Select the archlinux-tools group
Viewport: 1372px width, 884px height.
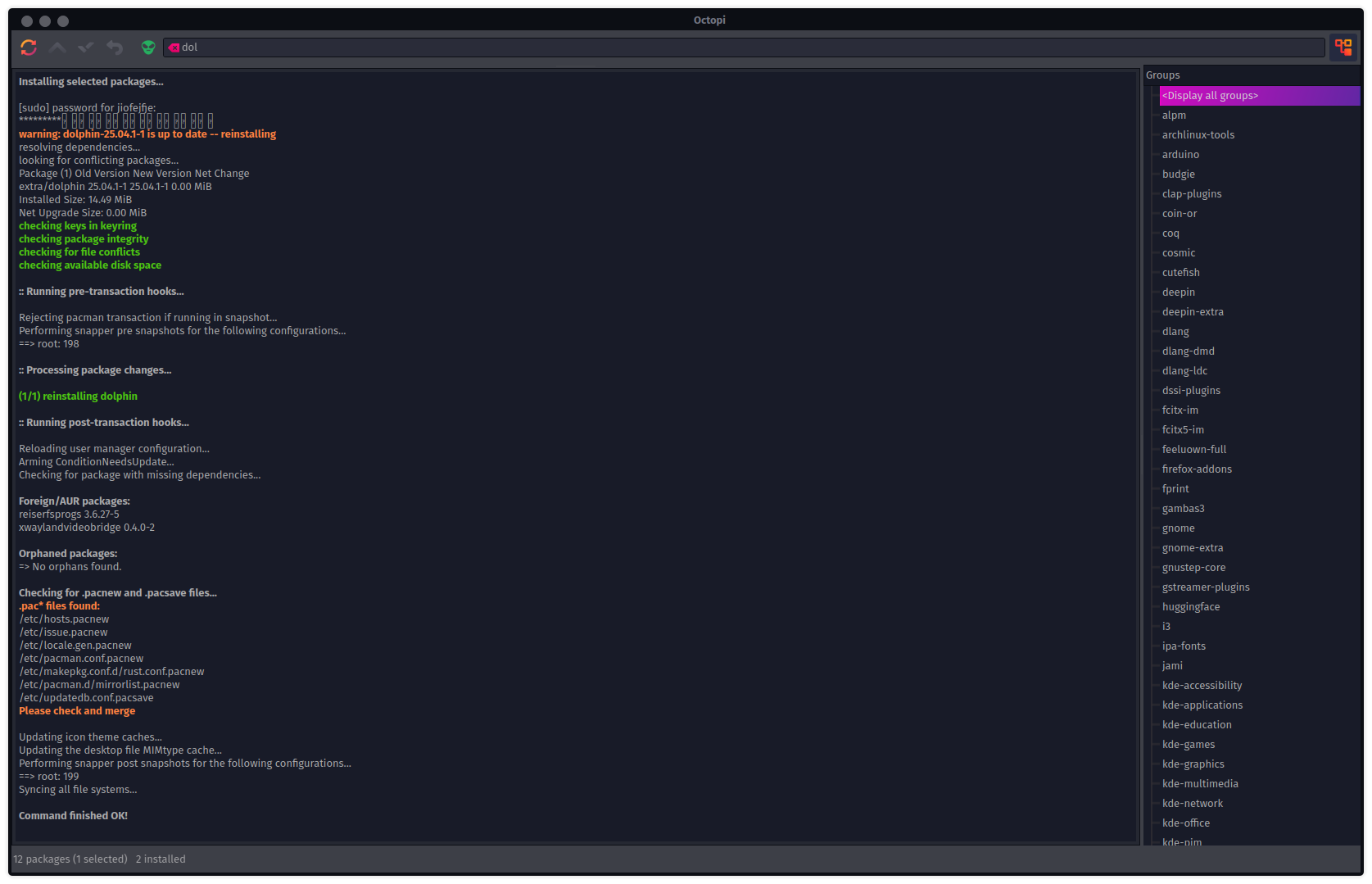tap(1260, 135)
